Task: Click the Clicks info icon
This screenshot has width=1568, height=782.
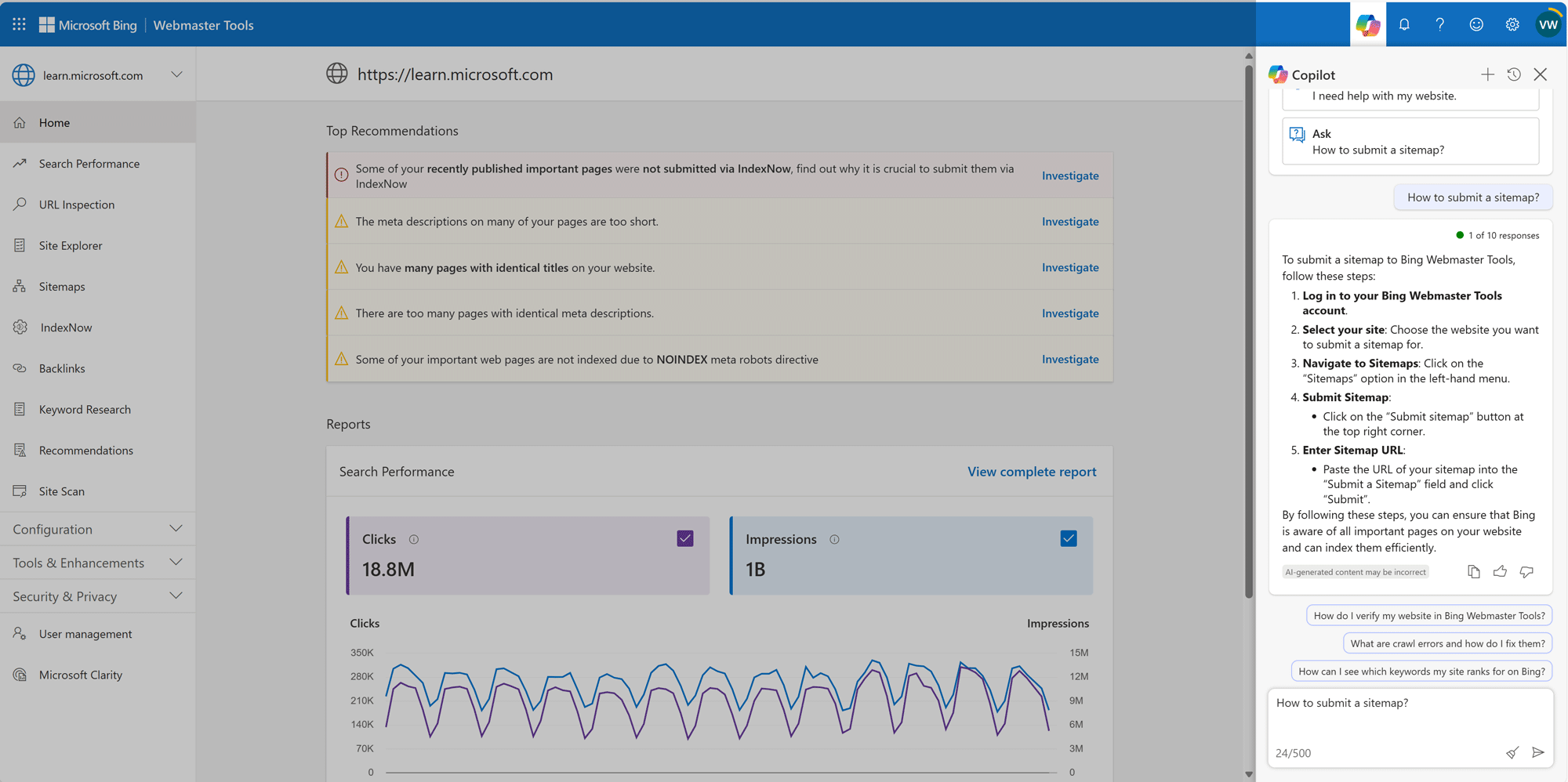Action: click(414, 539)
